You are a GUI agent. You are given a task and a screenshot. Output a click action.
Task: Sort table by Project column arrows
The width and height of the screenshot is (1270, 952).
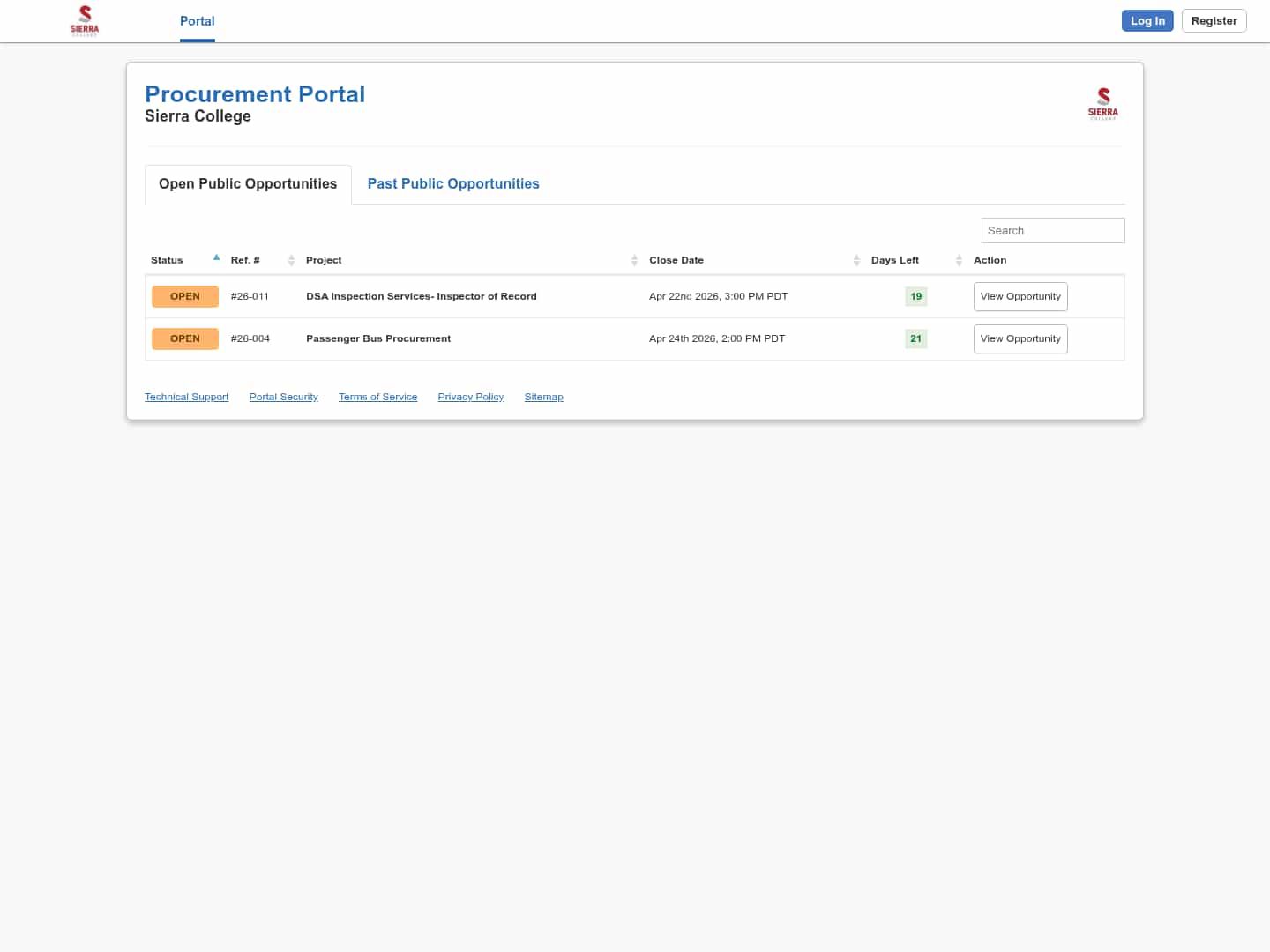634,261
